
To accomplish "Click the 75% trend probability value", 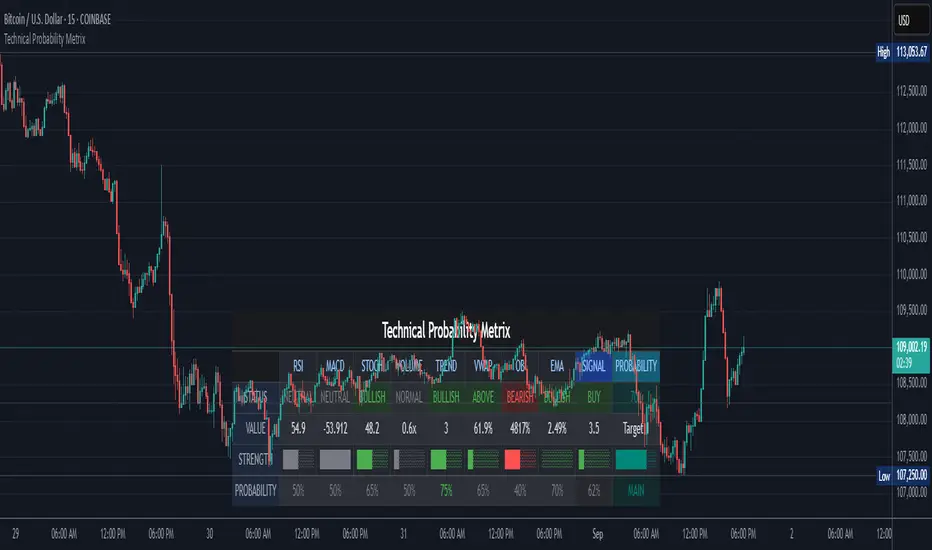I will coord(446,491).
